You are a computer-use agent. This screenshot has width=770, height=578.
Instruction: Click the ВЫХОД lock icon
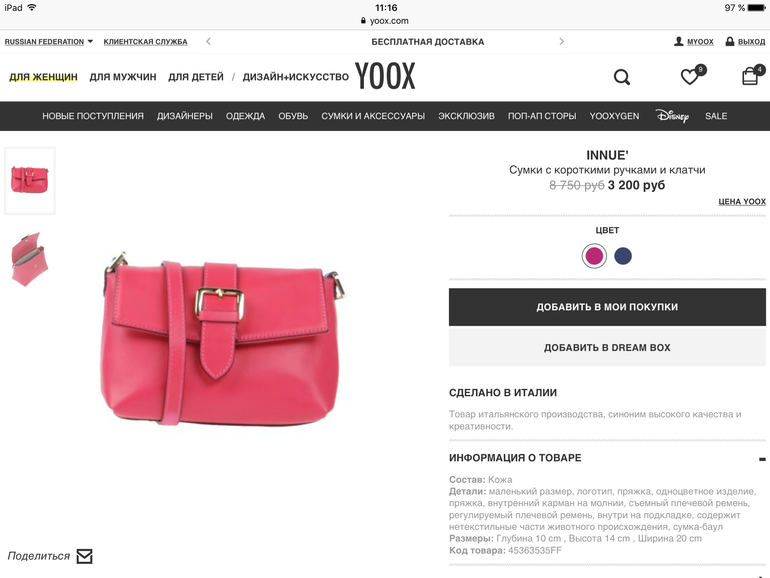click(x=730, y=41)
